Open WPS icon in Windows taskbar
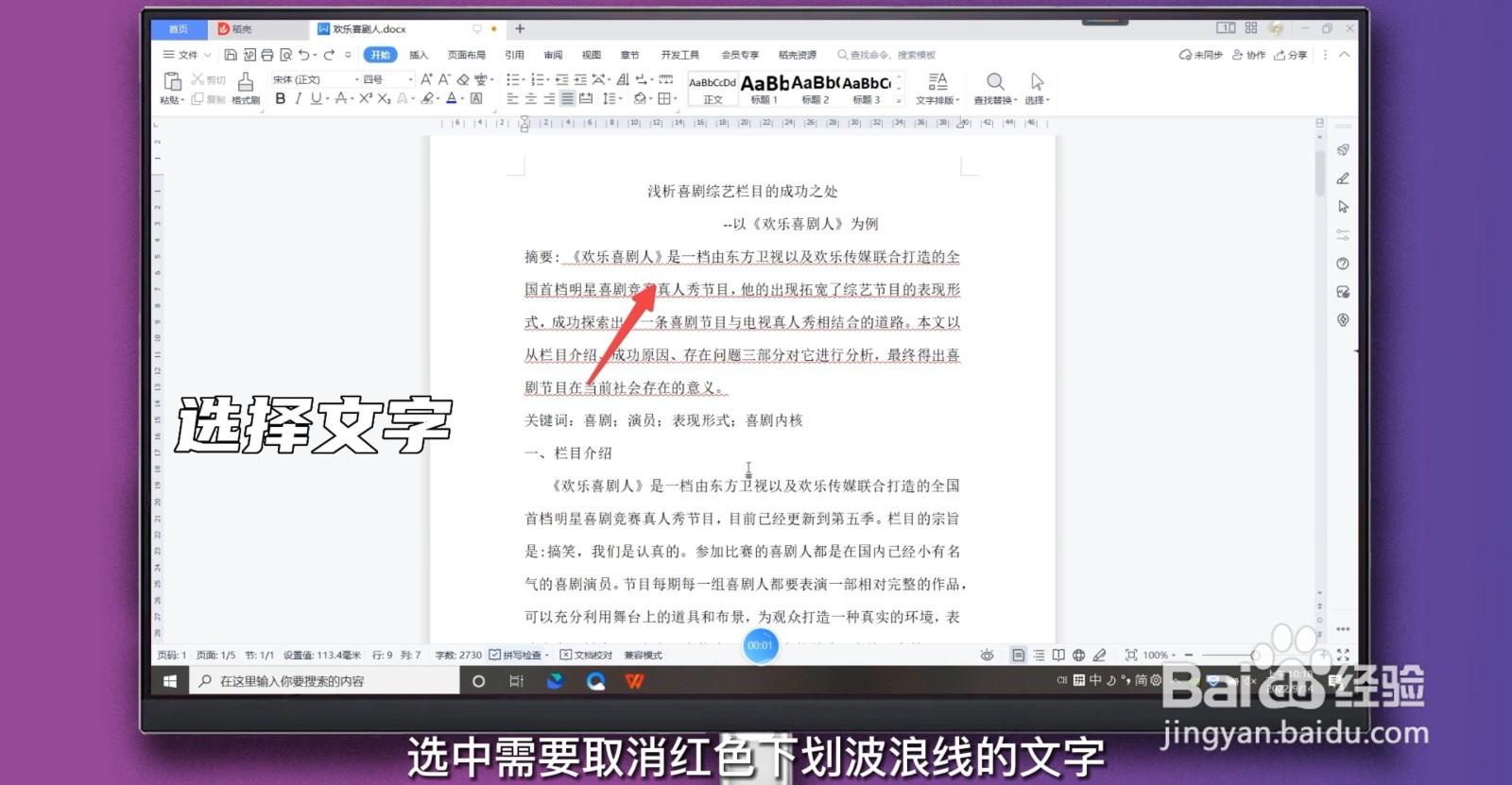Viewport: 1512px width, 785px height. click(635, 681)
